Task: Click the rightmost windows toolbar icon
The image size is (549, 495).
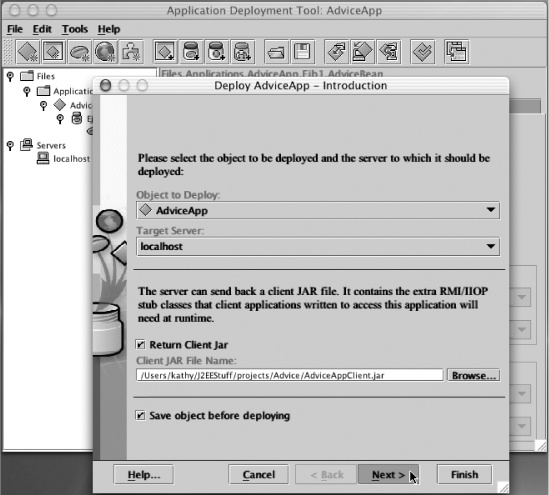Action: 456,52
